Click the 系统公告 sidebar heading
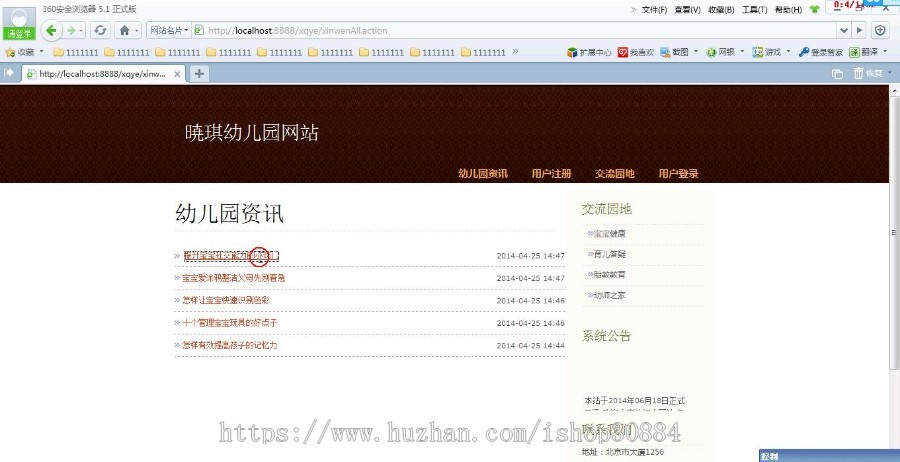The image size is (900, 462). coord(606,336)
